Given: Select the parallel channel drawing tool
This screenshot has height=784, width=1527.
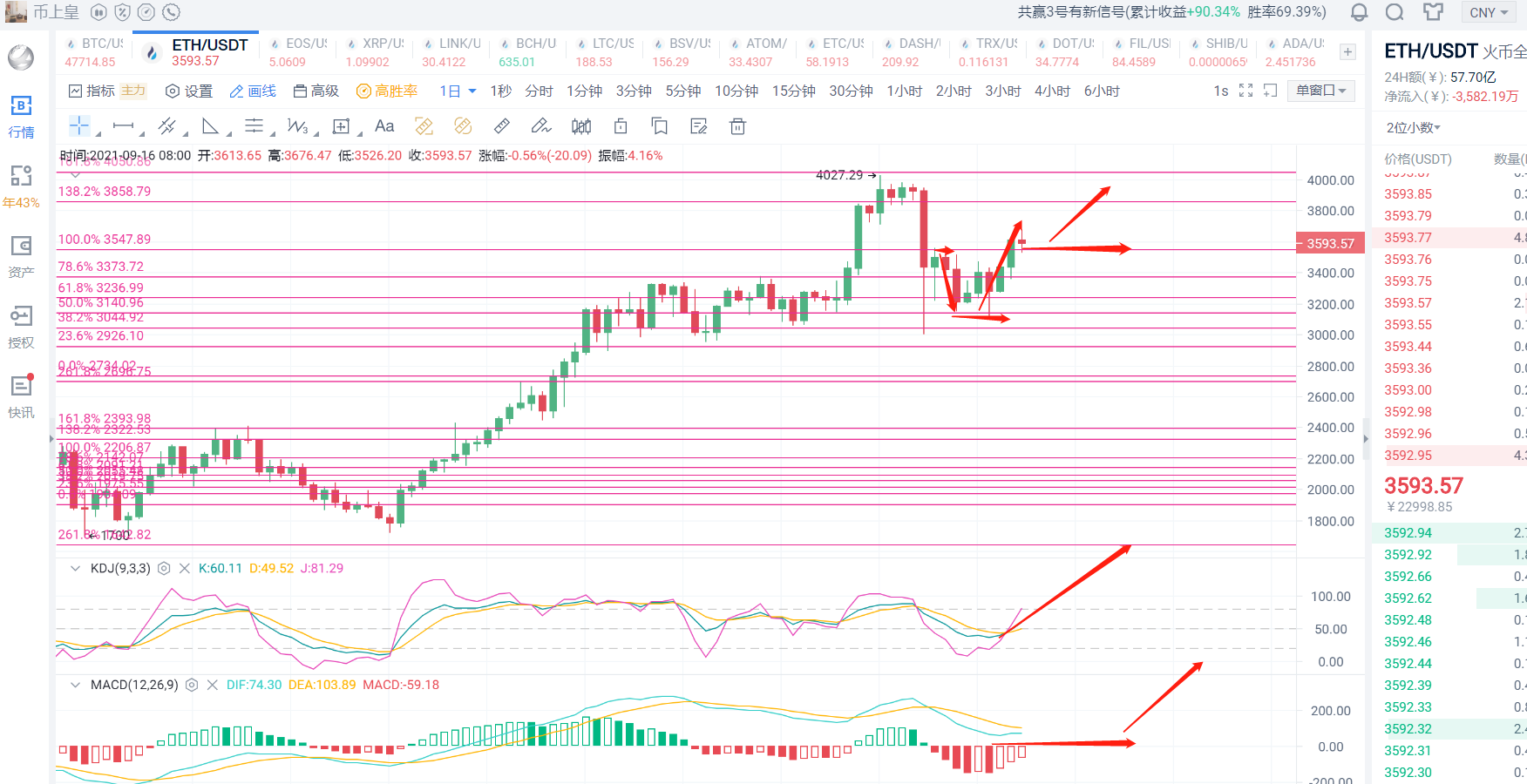Looking at the screenshot, I should click(166, 126).
